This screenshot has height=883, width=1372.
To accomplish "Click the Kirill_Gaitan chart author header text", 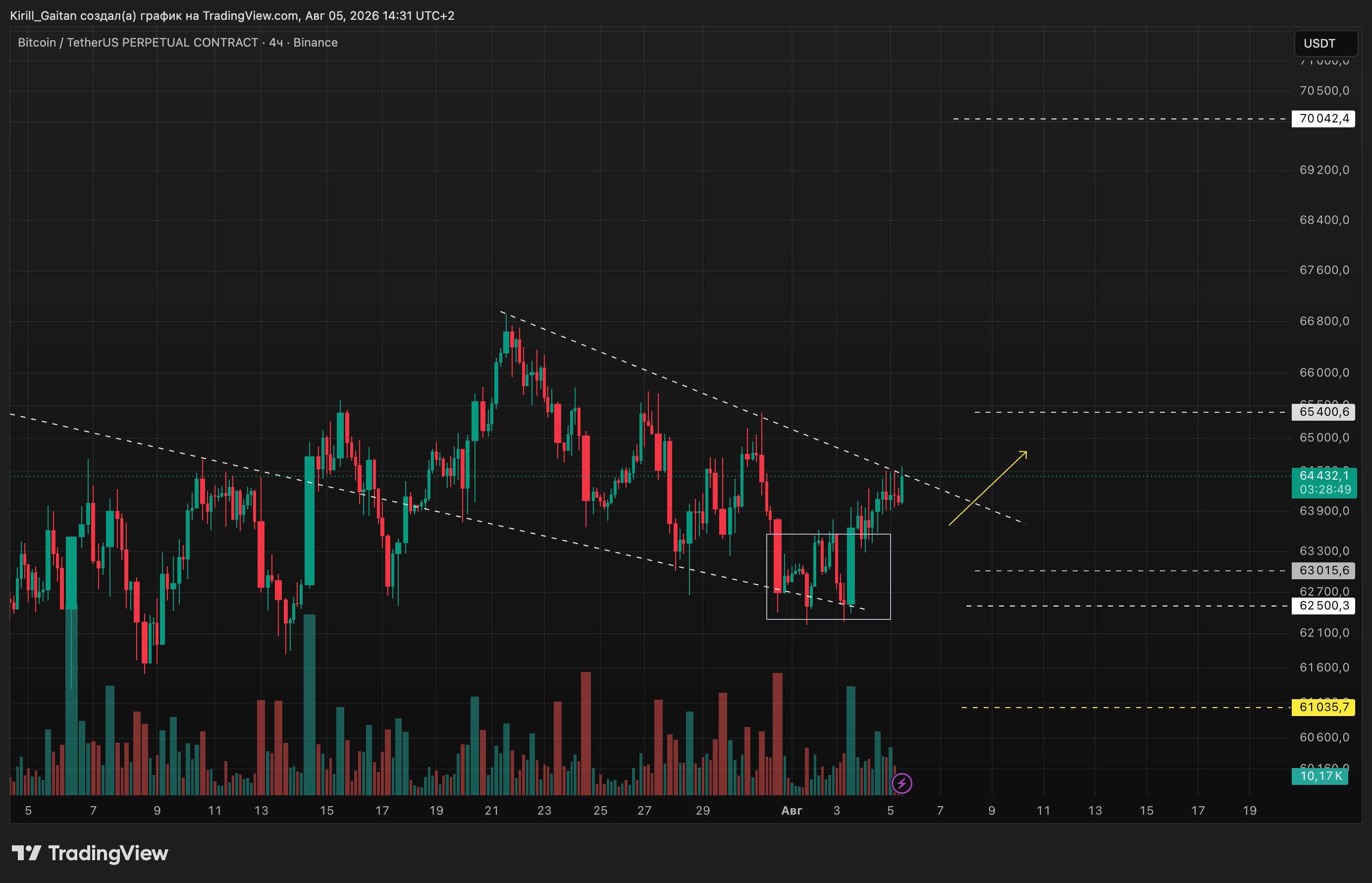I will (x=232, y=15).
